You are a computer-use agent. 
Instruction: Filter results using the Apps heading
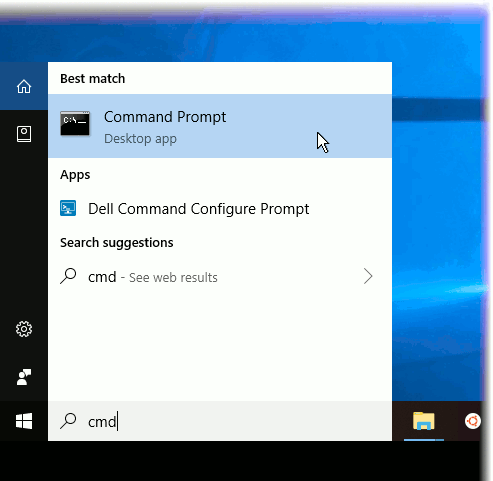pos(75,175)
